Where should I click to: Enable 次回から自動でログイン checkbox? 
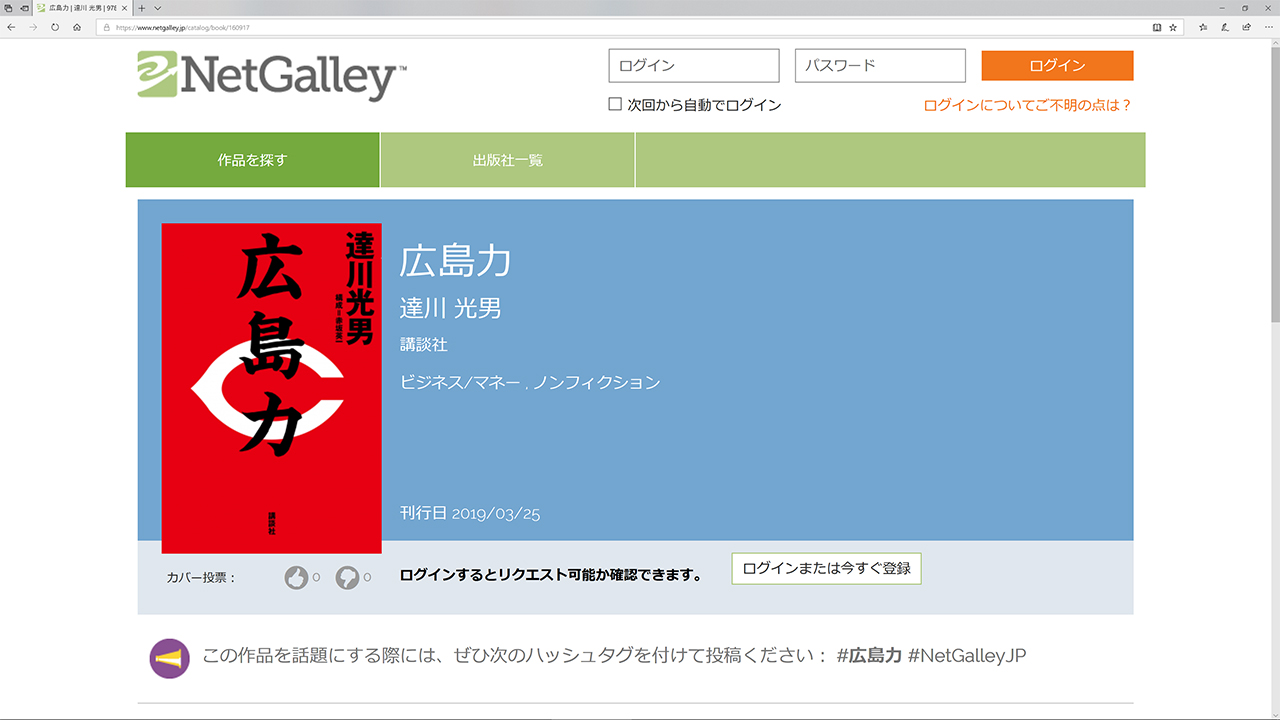[615, 104]
